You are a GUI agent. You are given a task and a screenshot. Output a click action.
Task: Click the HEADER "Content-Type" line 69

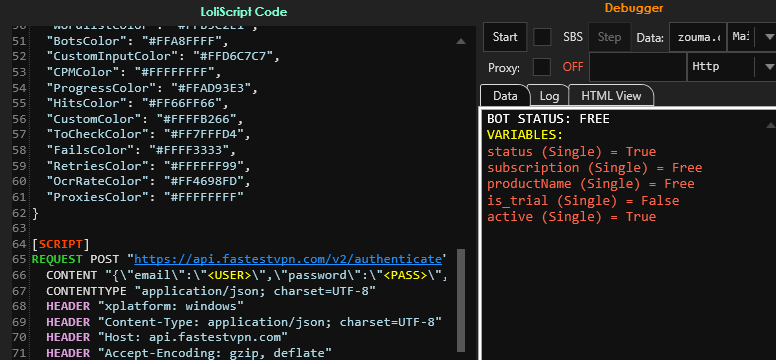[244, 322]
